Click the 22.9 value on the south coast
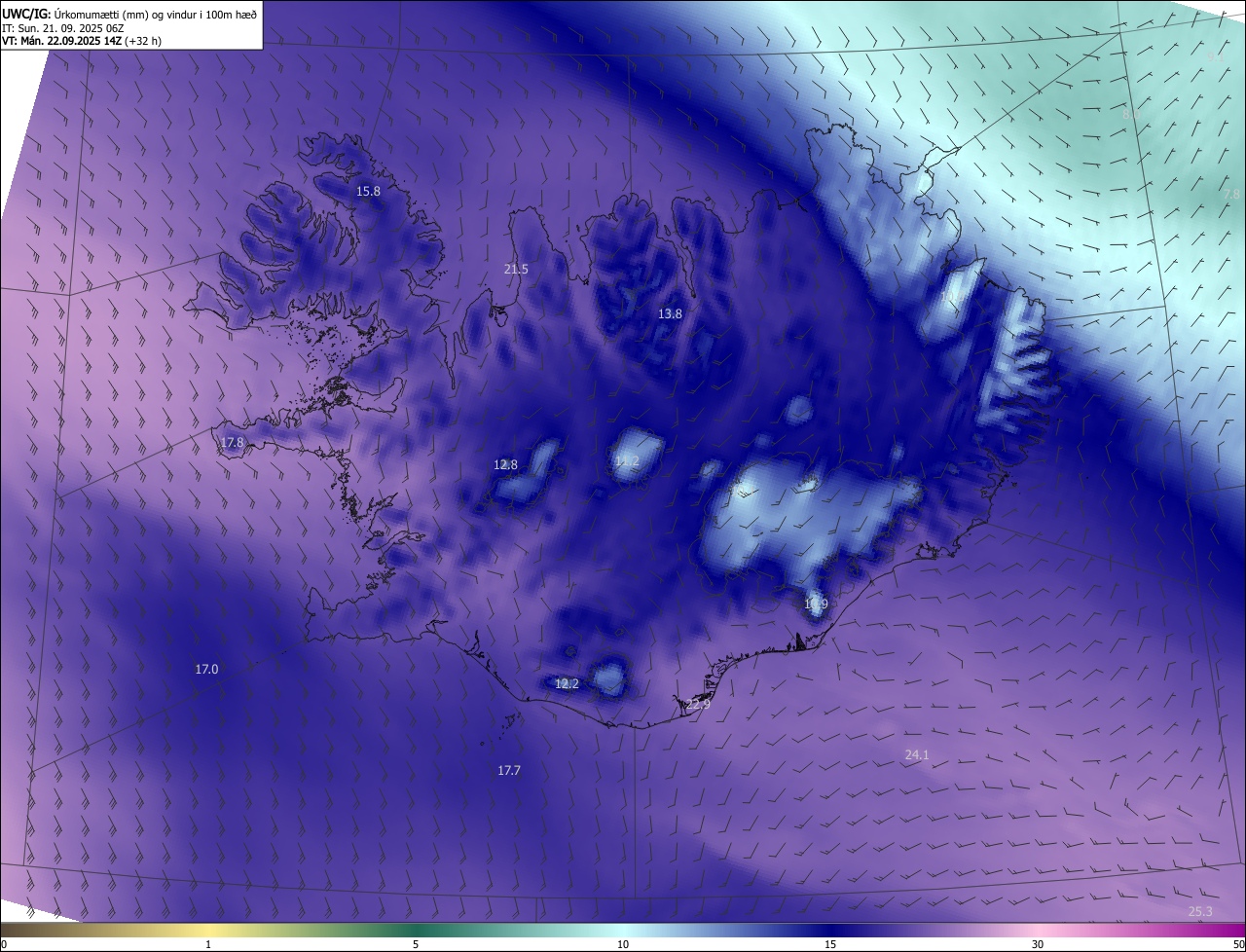 [x=698, y=704]
